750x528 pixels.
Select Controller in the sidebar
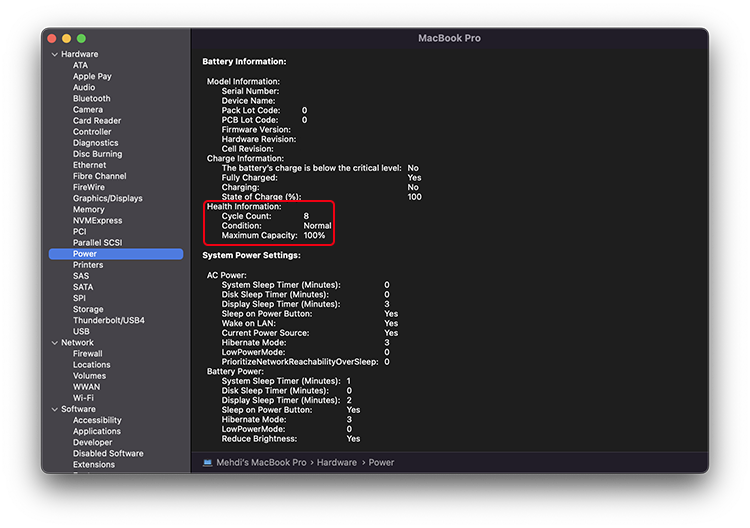(92, 132)
